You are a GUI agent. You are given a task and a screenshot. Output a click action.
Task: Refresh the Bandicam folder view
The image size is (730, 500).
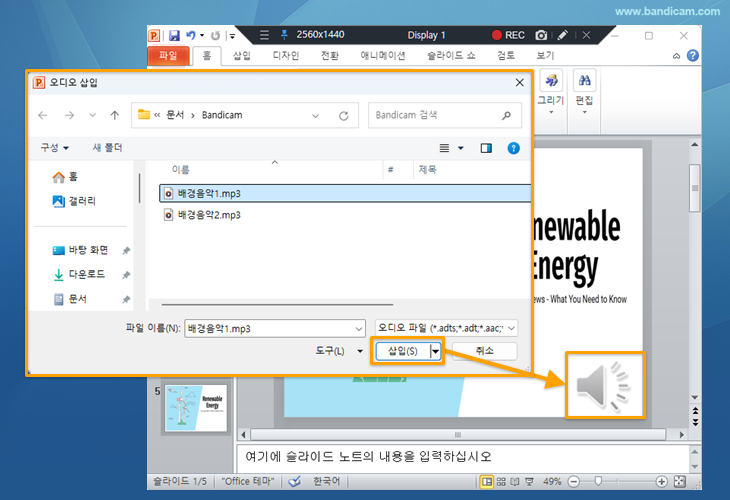tap(344, 115)
